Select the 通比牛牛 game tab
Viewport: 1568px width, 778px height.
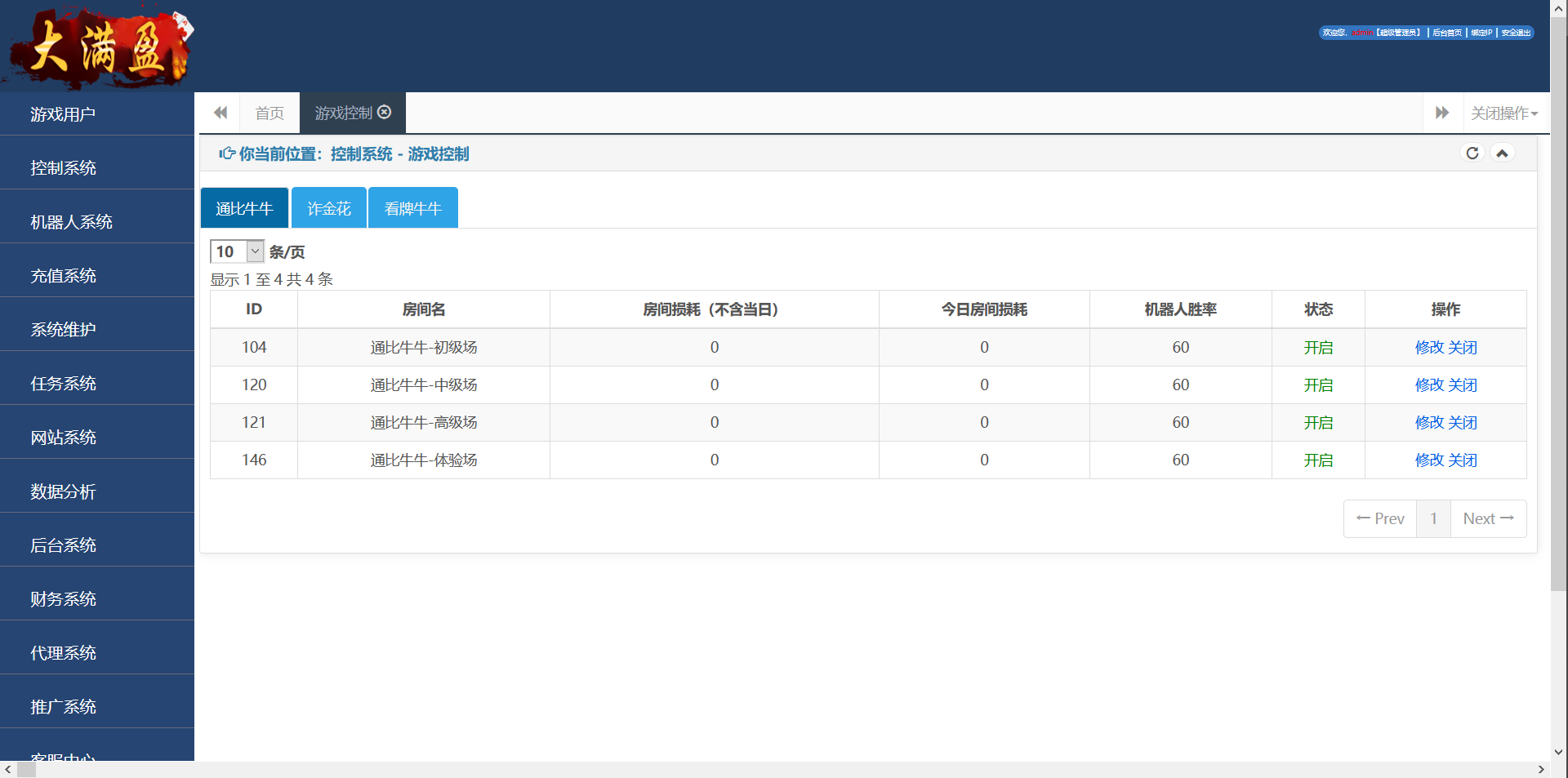click(244, 208)
